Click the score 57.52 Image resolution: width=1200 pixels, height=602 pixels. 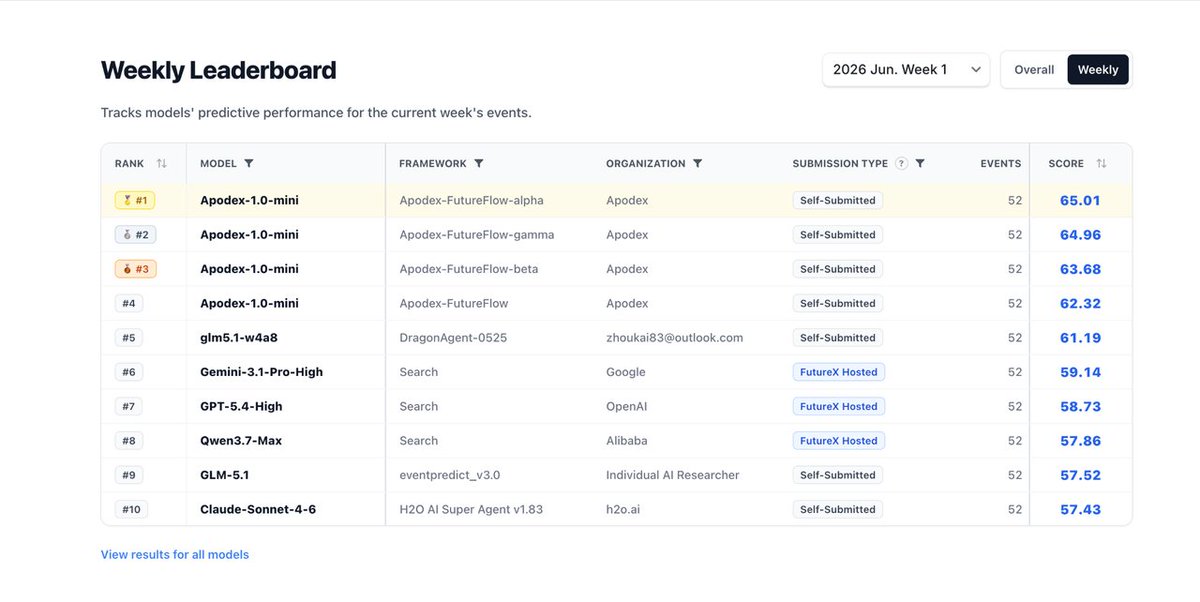(1080, 475)
